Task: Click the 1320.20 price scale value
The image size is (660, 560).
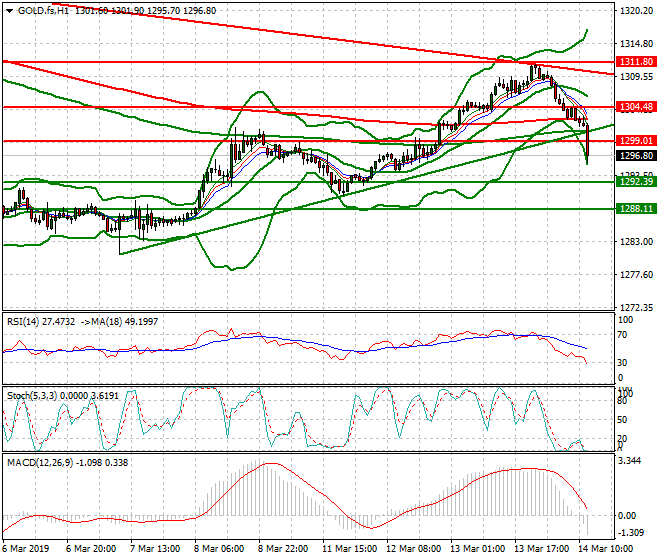Action: coord(636,11)
